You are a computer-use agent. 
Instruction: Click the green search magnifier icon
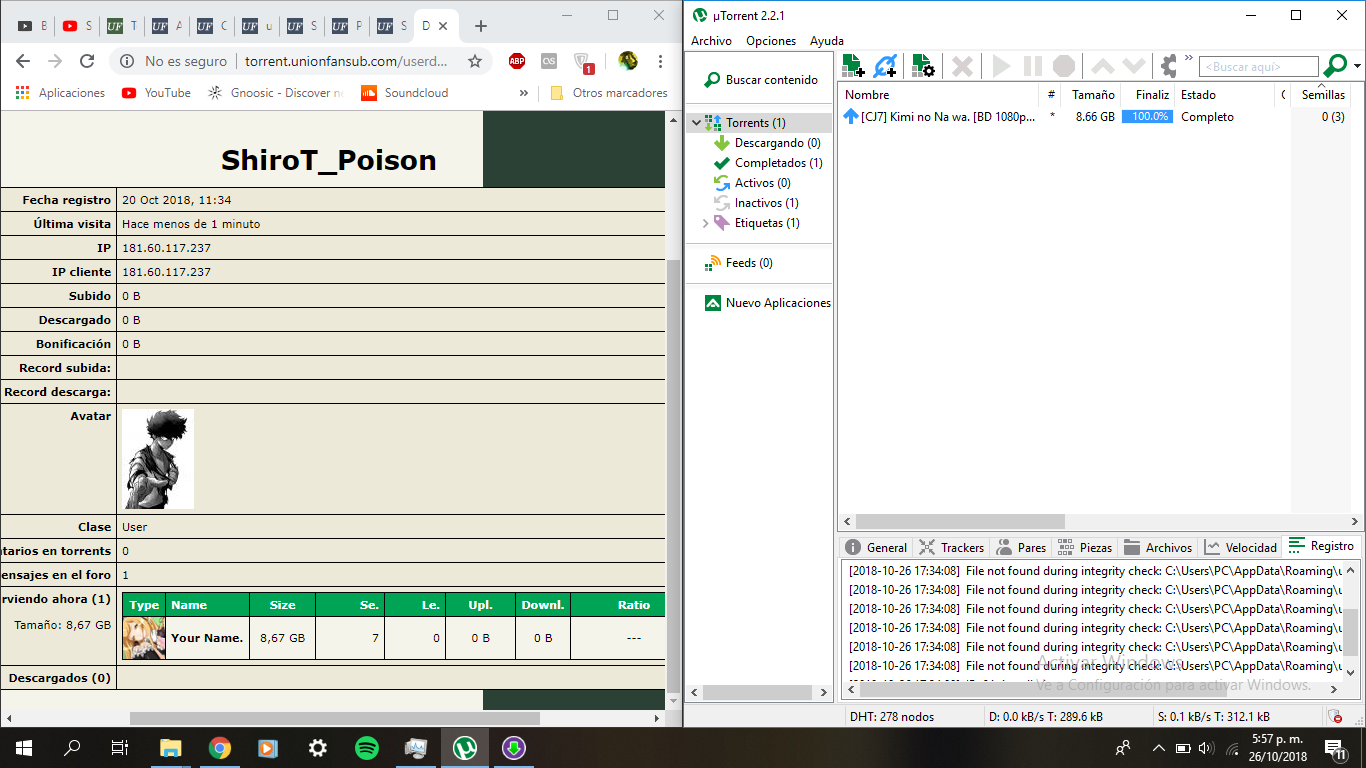1334,66
